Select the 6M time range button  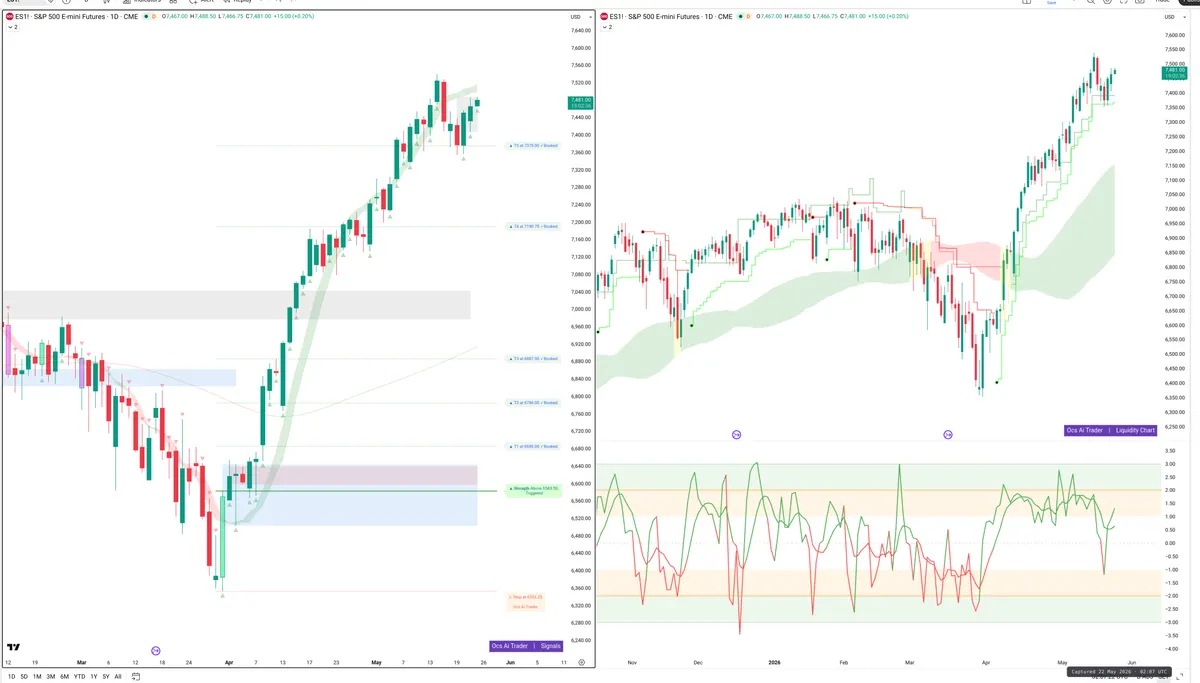click(x=65, y=676)
